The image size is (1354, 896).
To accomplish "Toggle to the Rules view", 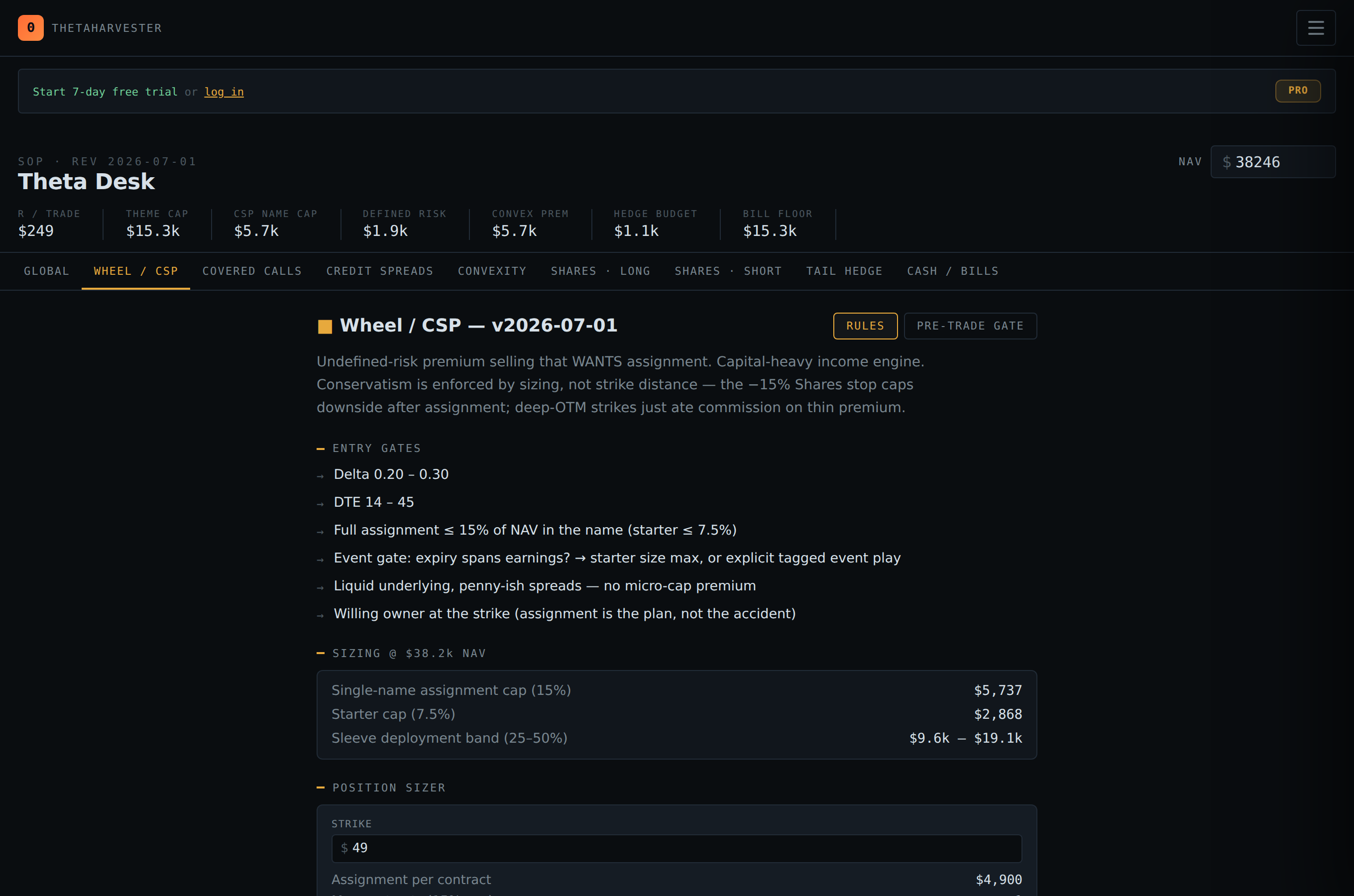I will pyautogui.click(x=865, y=326).
